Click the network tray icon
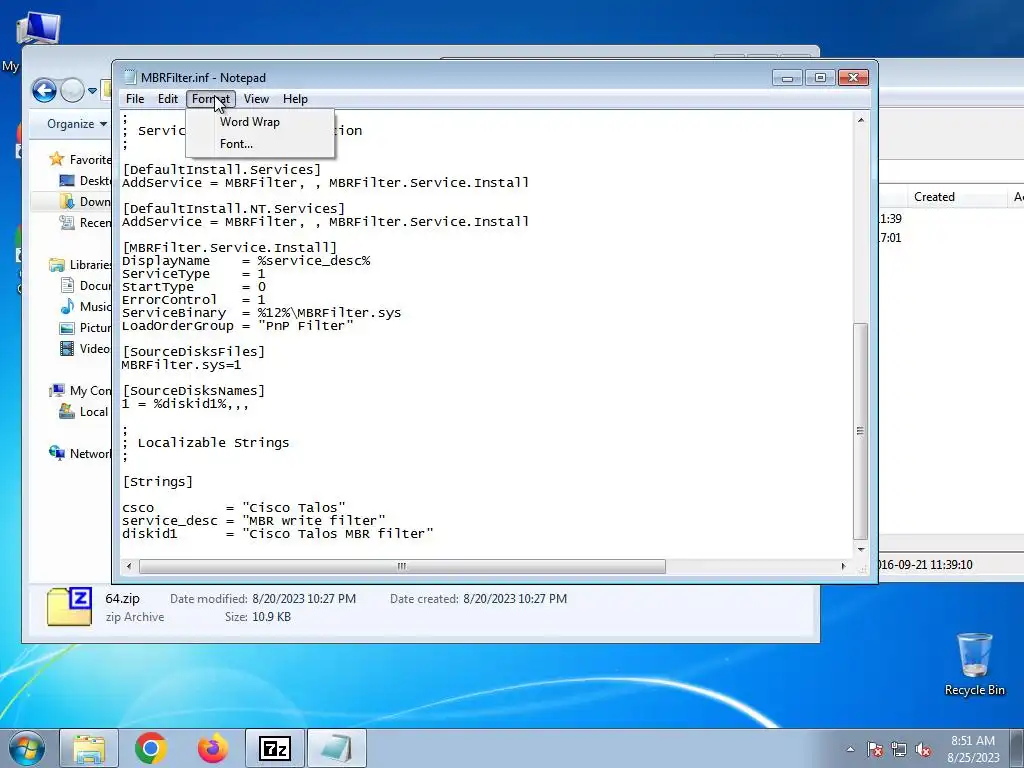 tap(899, 749)
